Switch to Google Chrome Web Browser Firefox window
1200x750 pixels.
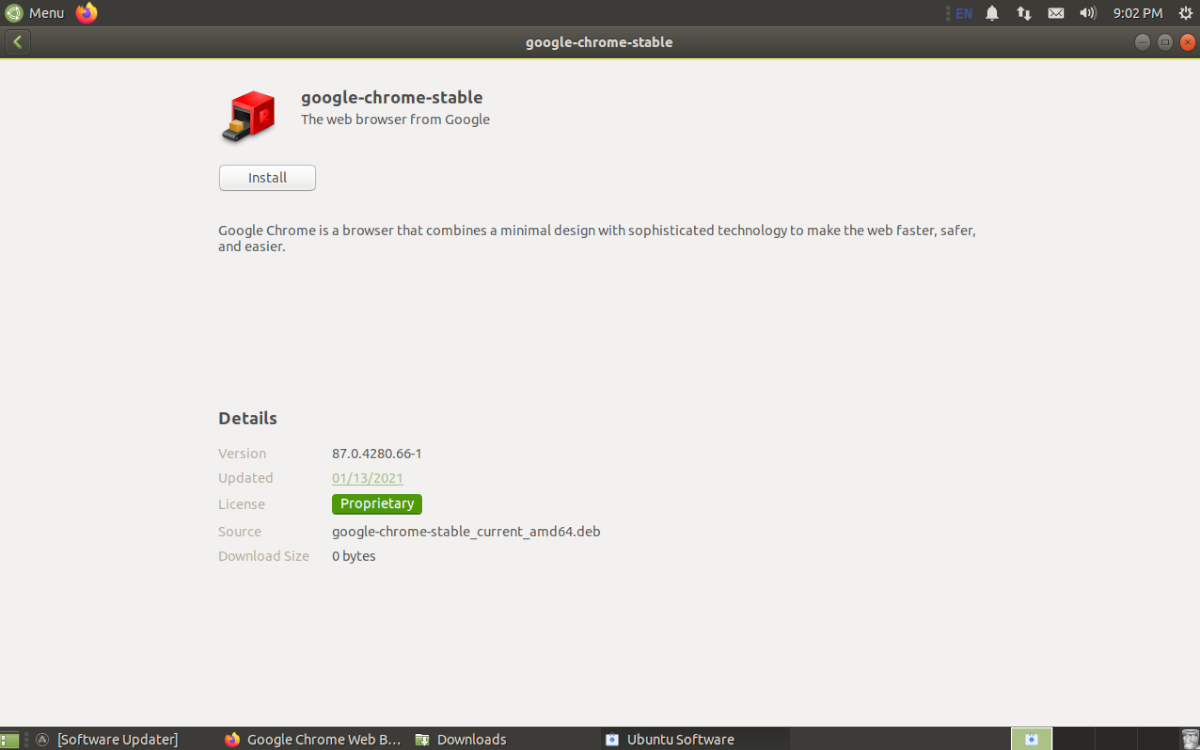click(x=312, y=740)
